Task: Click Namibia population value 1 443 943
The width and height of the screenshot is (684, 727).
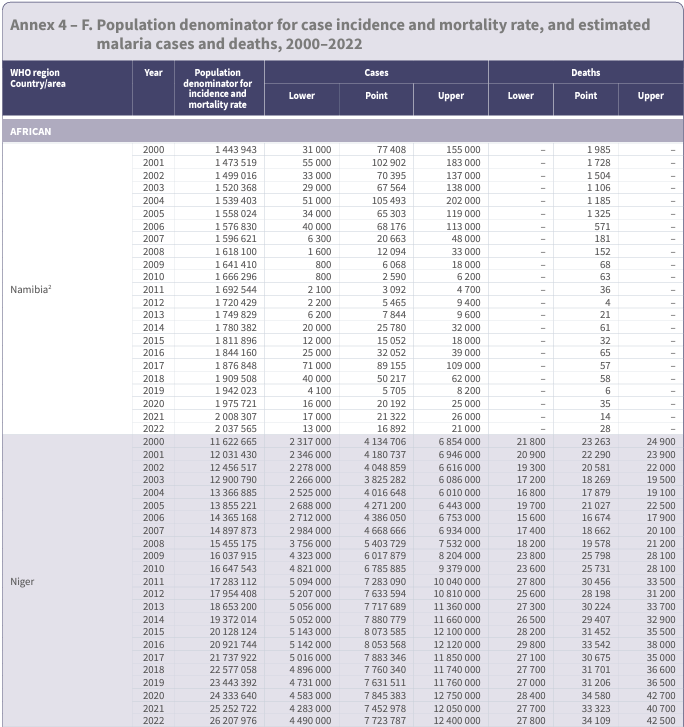Action: pos(236,150)
